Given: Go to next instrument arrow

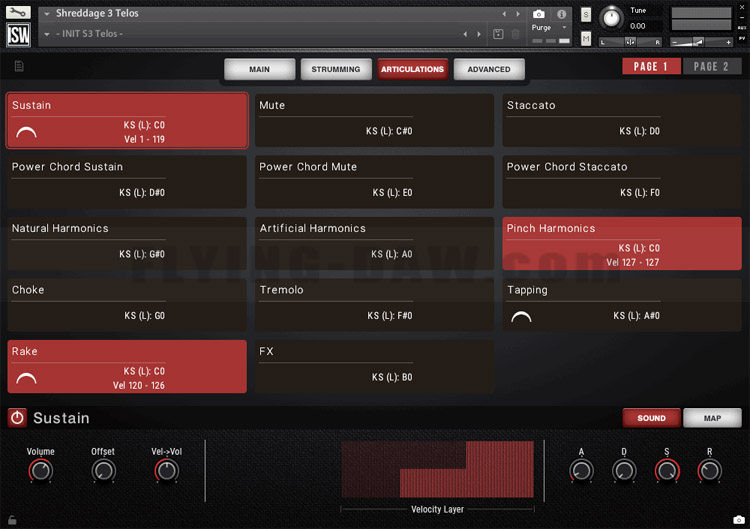Looking at the screenshot, I should pos(518,14).
